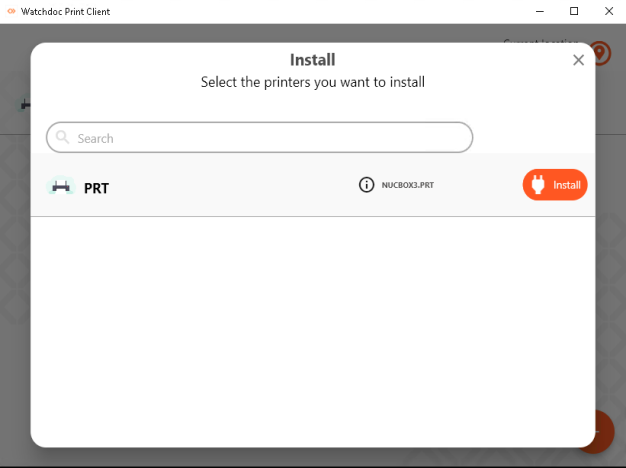This screenshot has width=626, height=468.
Task: Click the PRT printer icon
Action: coord(61,186)
